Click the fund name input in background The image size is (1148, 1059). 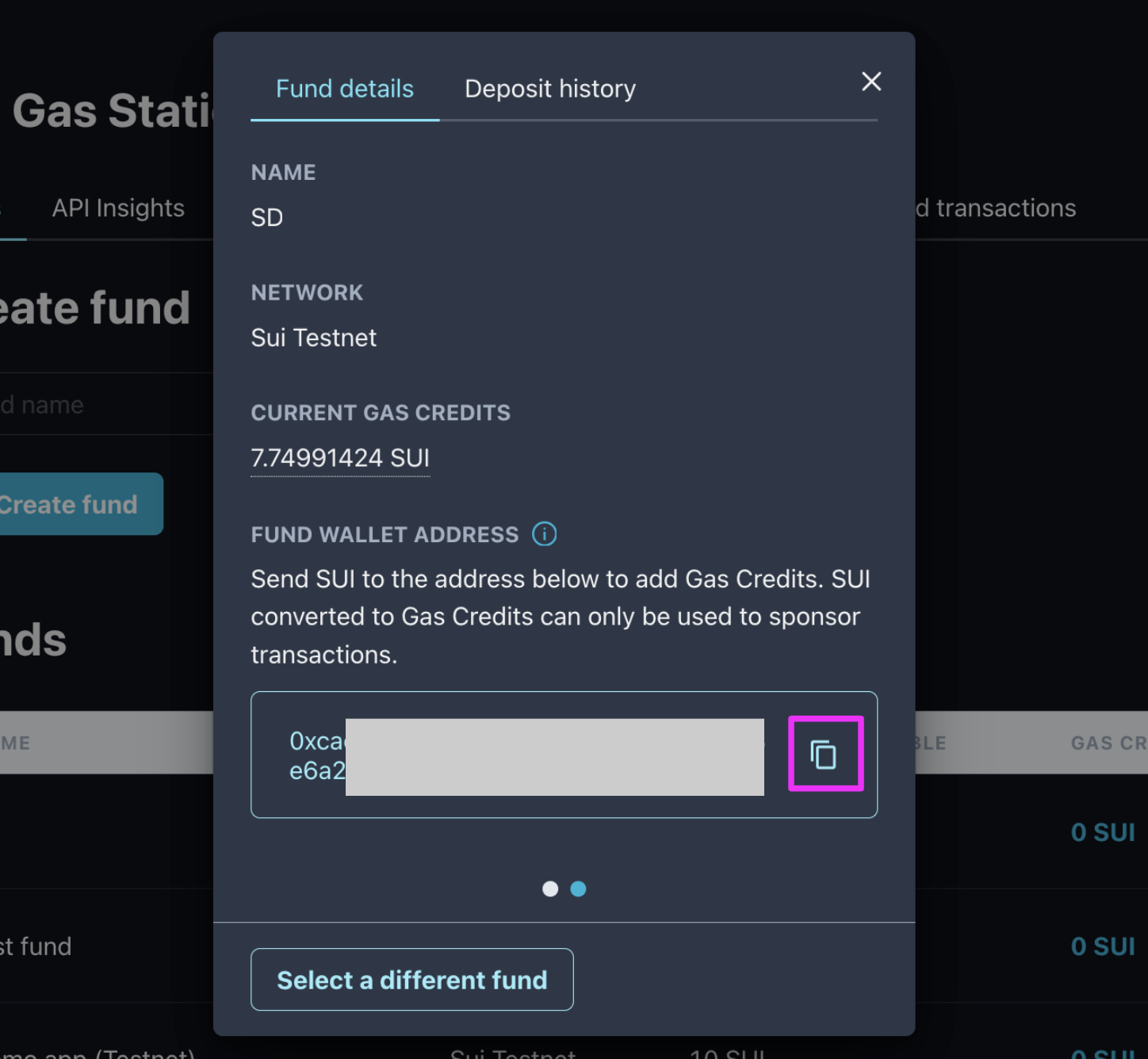click(x=106, y=404)
